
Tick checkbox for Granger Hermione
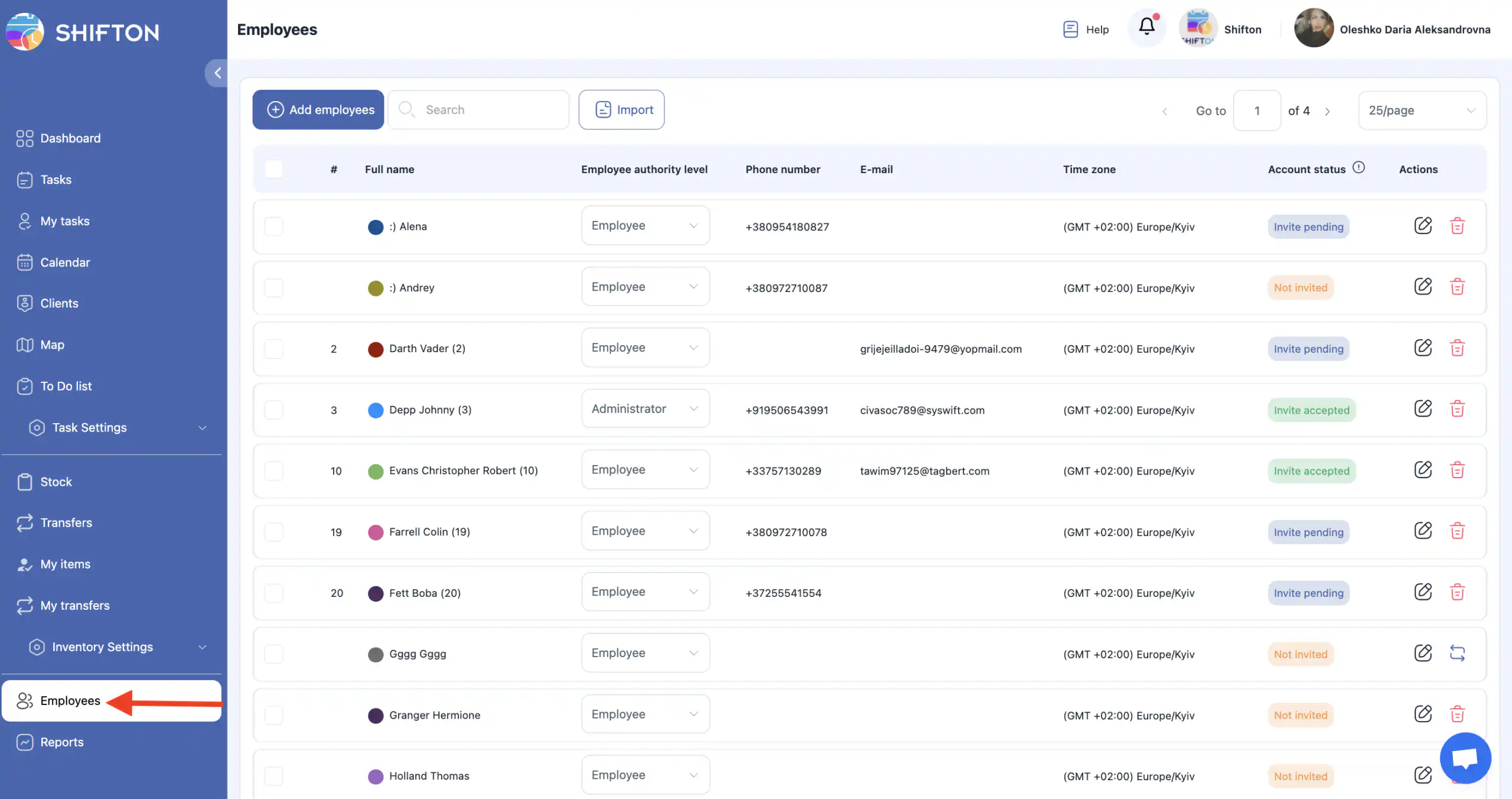click(x=273, y=715)
